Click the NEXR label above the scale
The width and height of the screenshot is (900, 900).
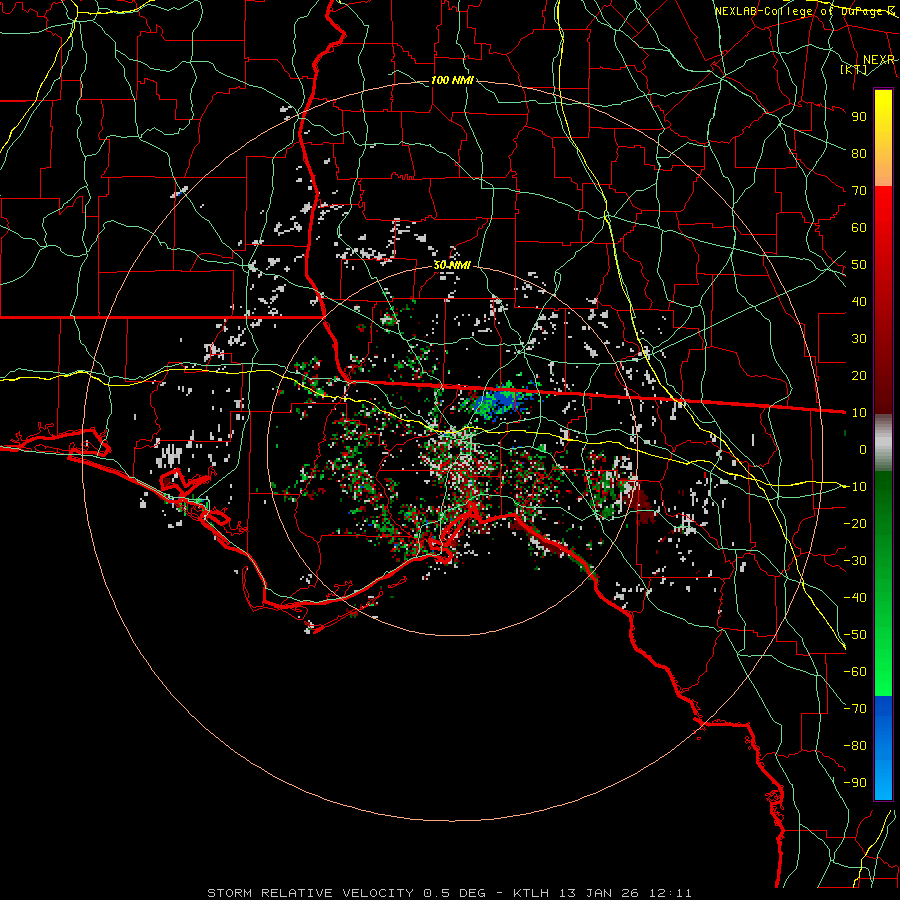click(879, 60)
